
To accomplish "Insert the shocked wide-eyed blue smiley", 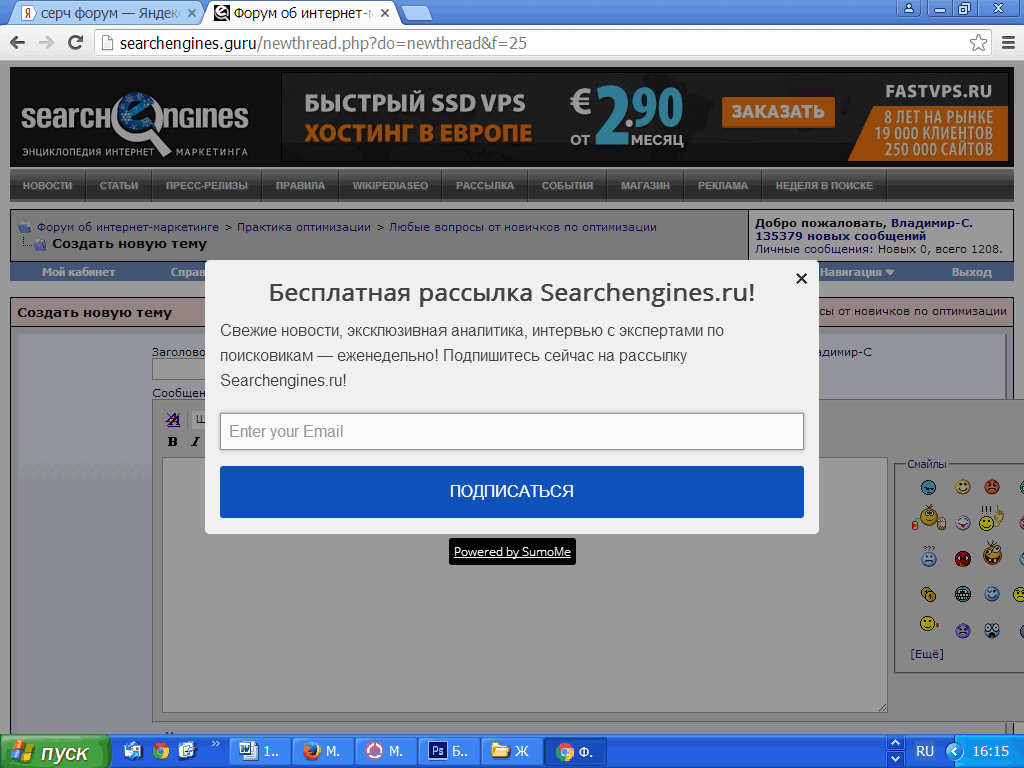I will pos(992,630).
